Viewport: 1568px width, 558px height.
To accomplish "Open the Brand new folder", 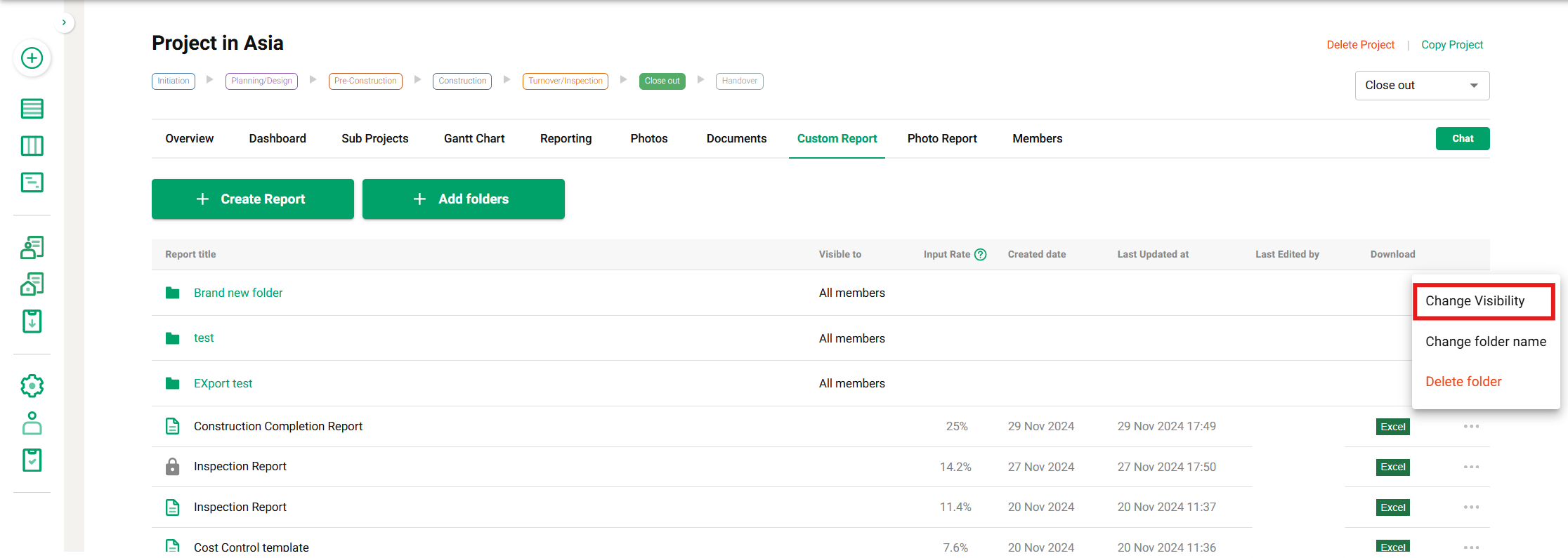I will coord(238,293).
